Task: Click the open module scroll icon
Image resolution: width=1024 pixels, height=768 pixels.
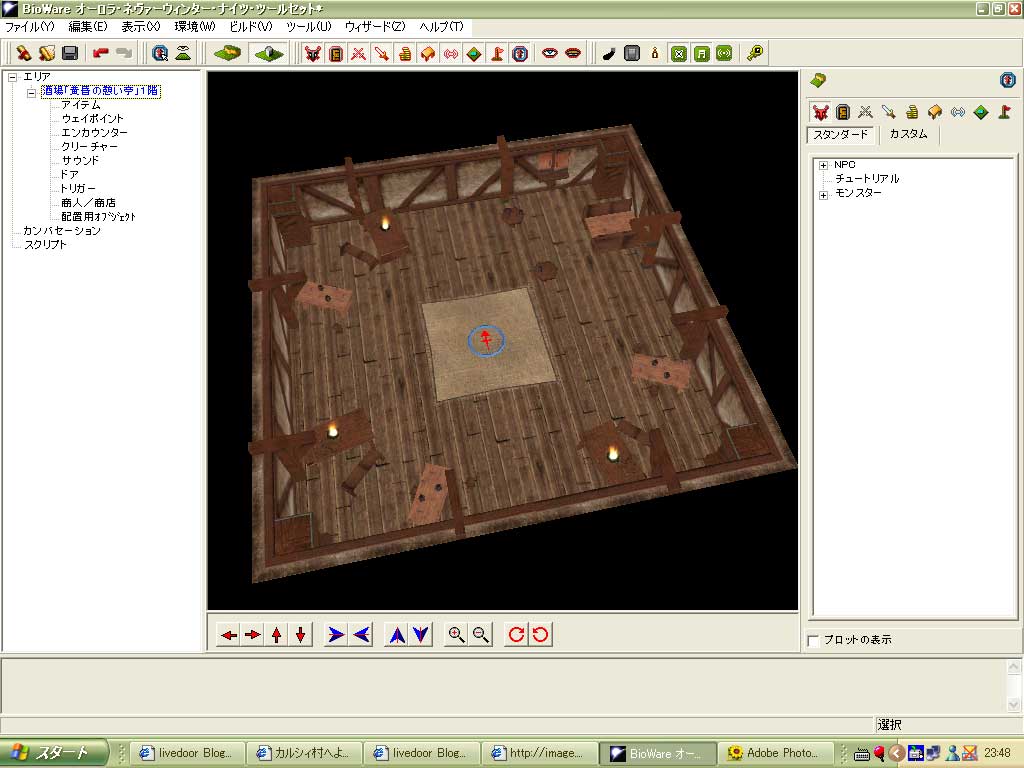Action: 46,53
